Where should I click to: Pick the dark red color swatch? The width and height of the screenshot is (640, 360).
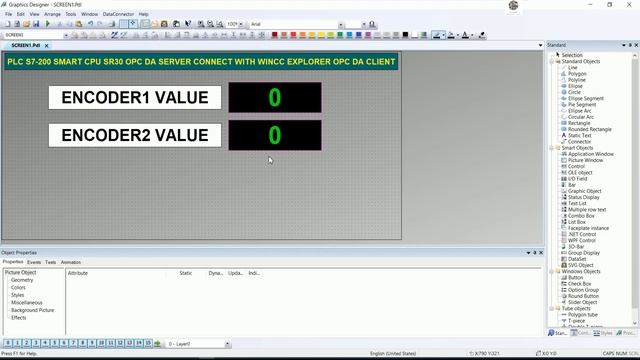275,35
